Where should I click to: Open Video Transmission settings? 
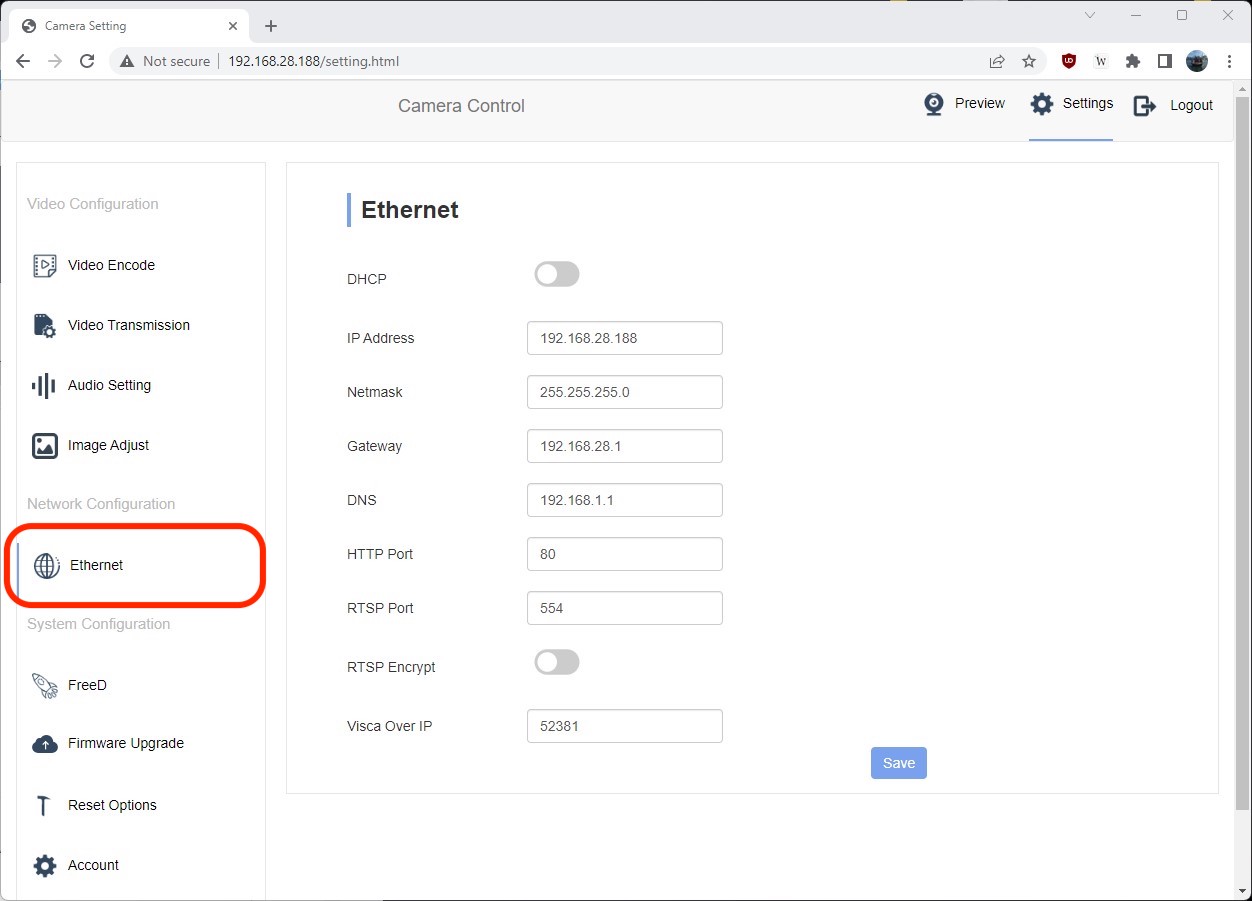pos(45,325)
